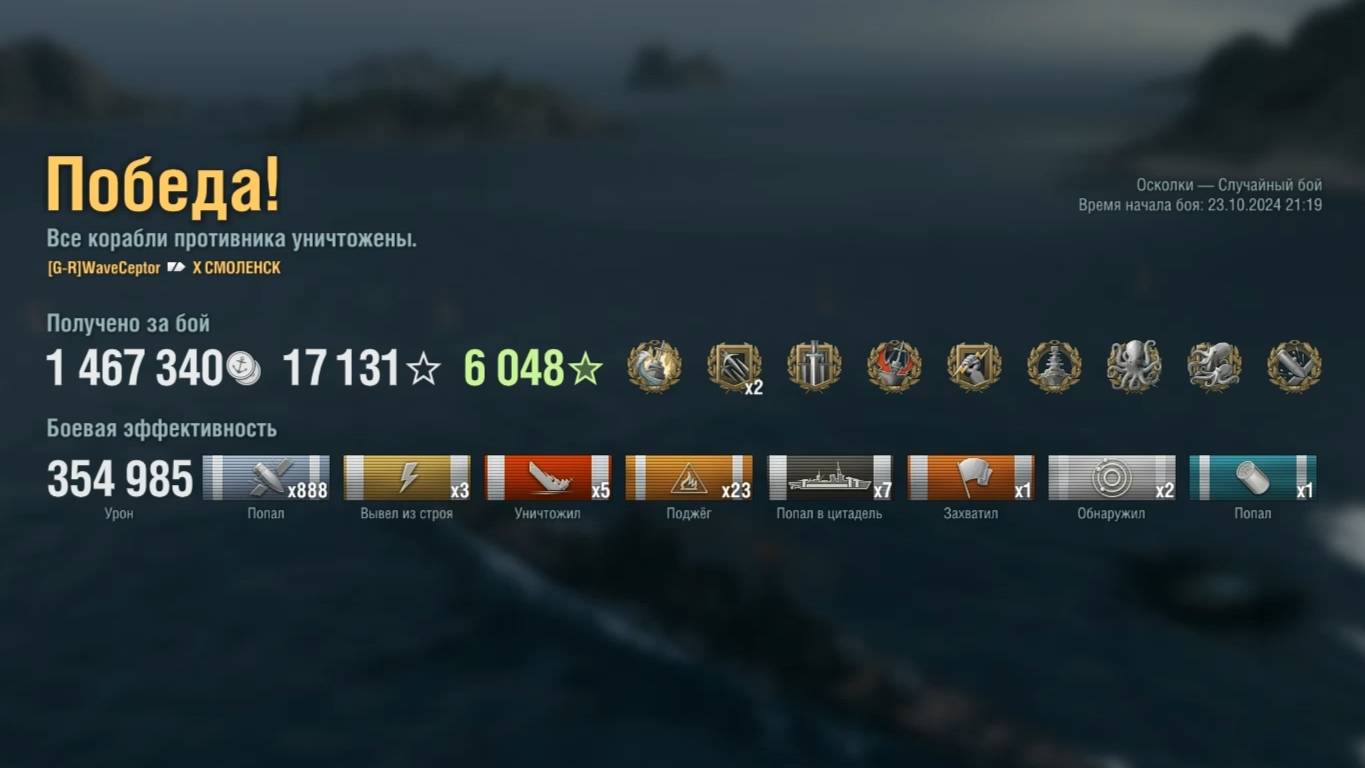This screenshot has width=1365, height=768.
Task: Click the silver credits coin icon
Action: point(243,368)
